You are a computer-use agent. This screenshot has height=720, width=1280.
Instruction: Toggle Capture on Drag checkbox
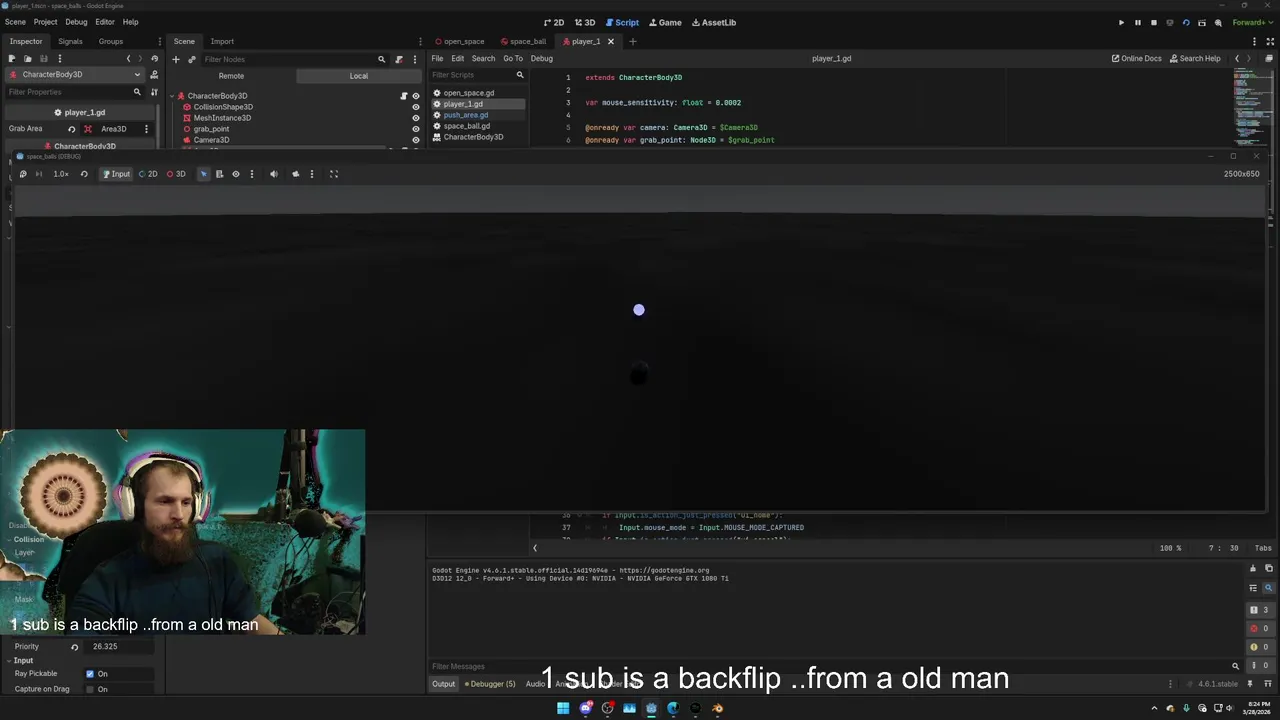[90, 689]
